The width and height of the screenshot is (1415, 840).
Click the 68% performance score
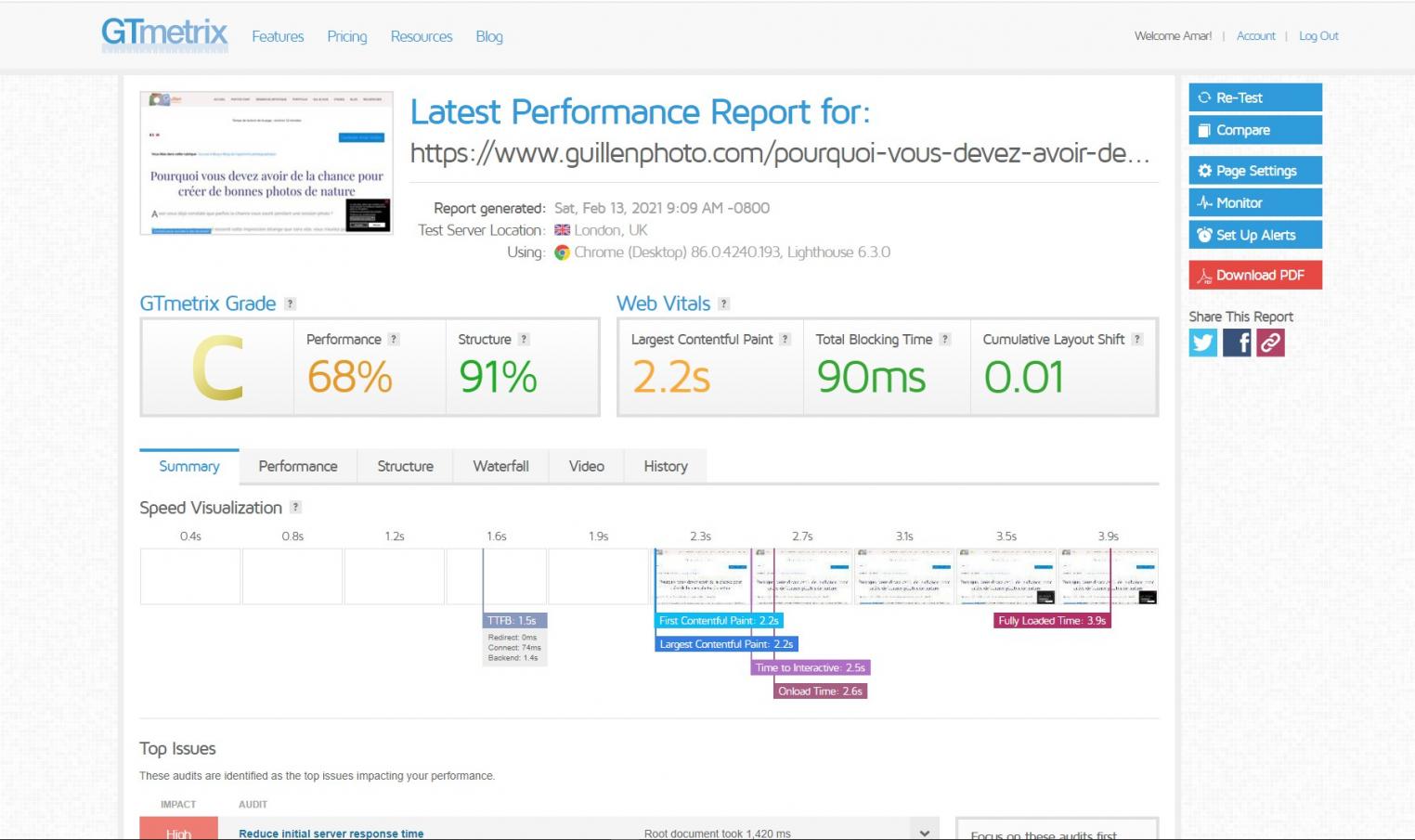[350, 378]
